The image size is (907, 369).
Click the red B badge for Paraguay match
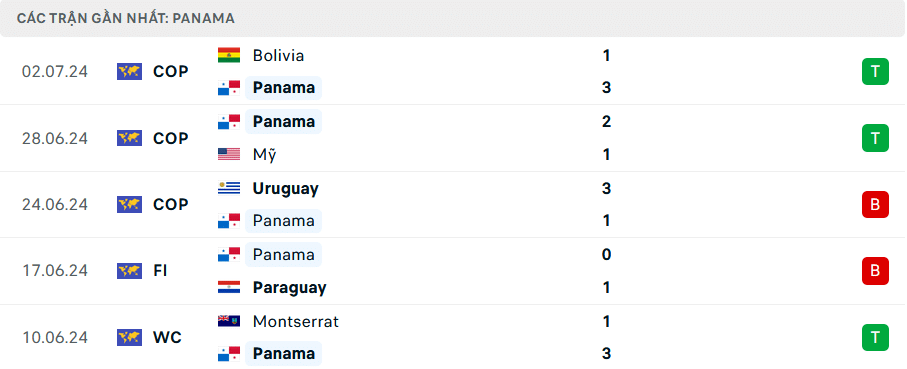tap(875, 271)
